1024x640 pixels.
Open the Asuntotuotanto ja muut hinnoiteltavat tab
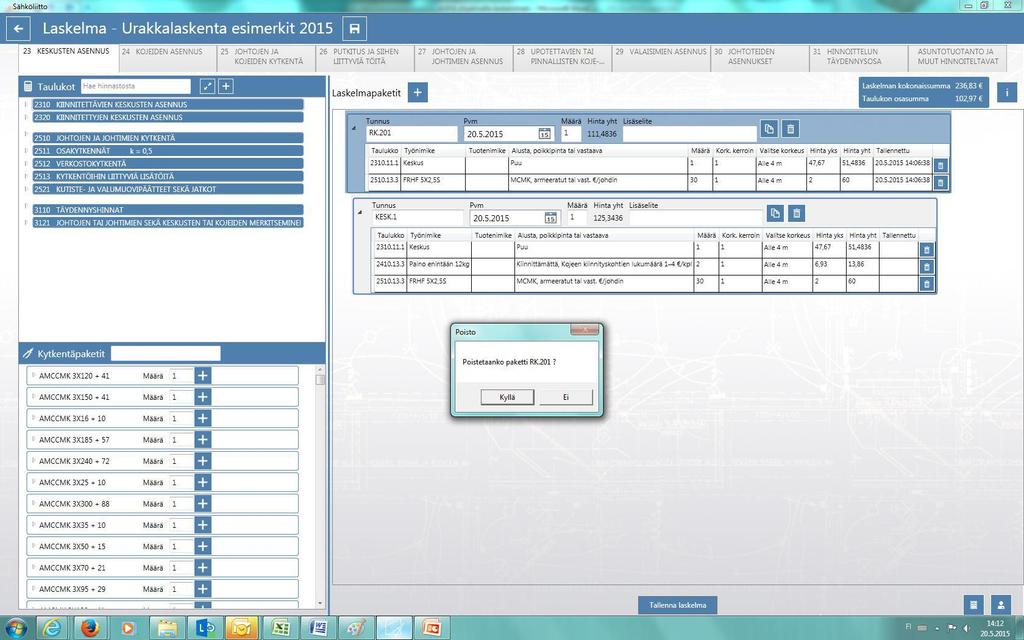(957, 57)
